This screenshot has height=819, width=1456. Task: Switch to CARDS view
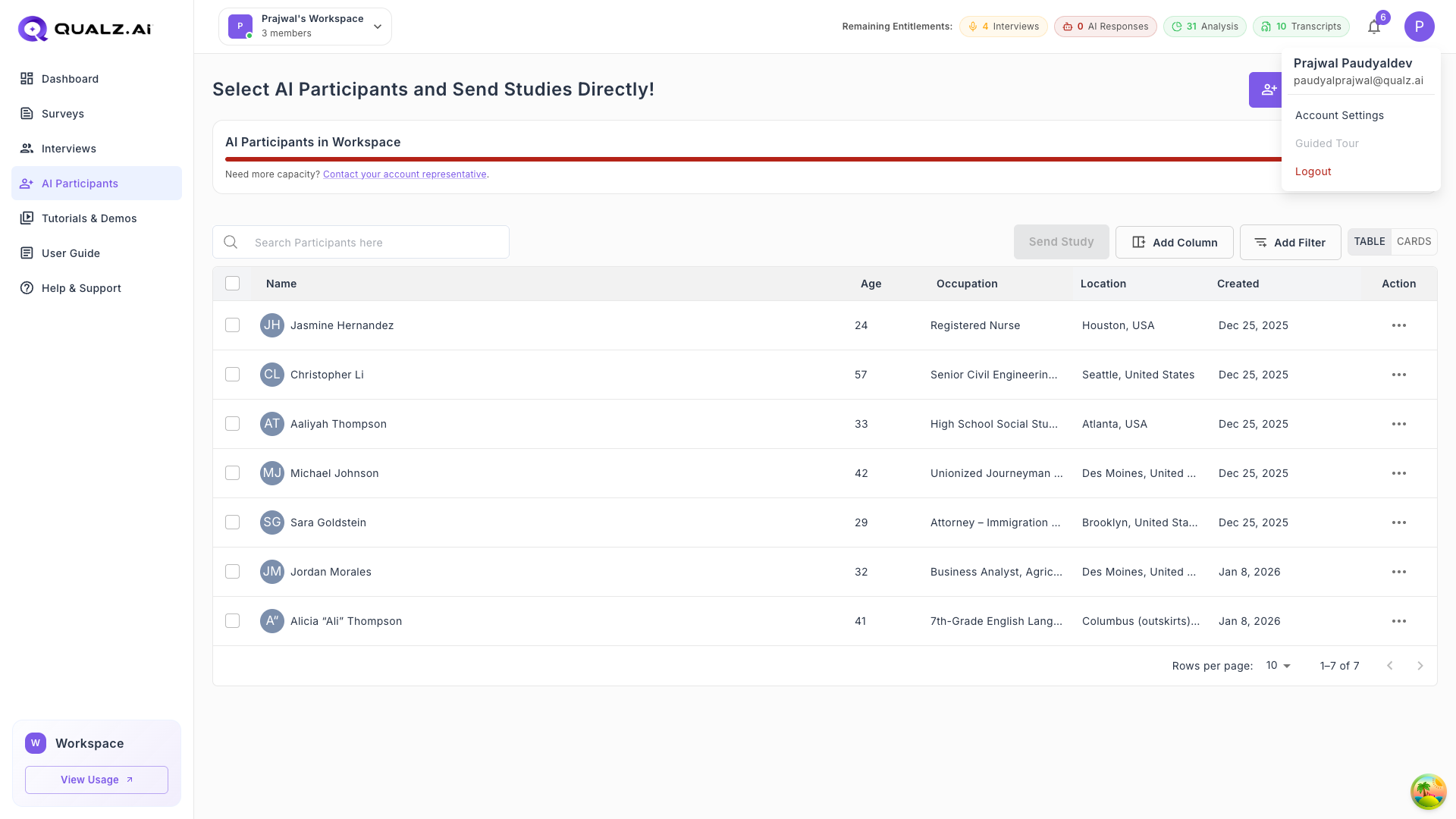[x=1414, y=241]
